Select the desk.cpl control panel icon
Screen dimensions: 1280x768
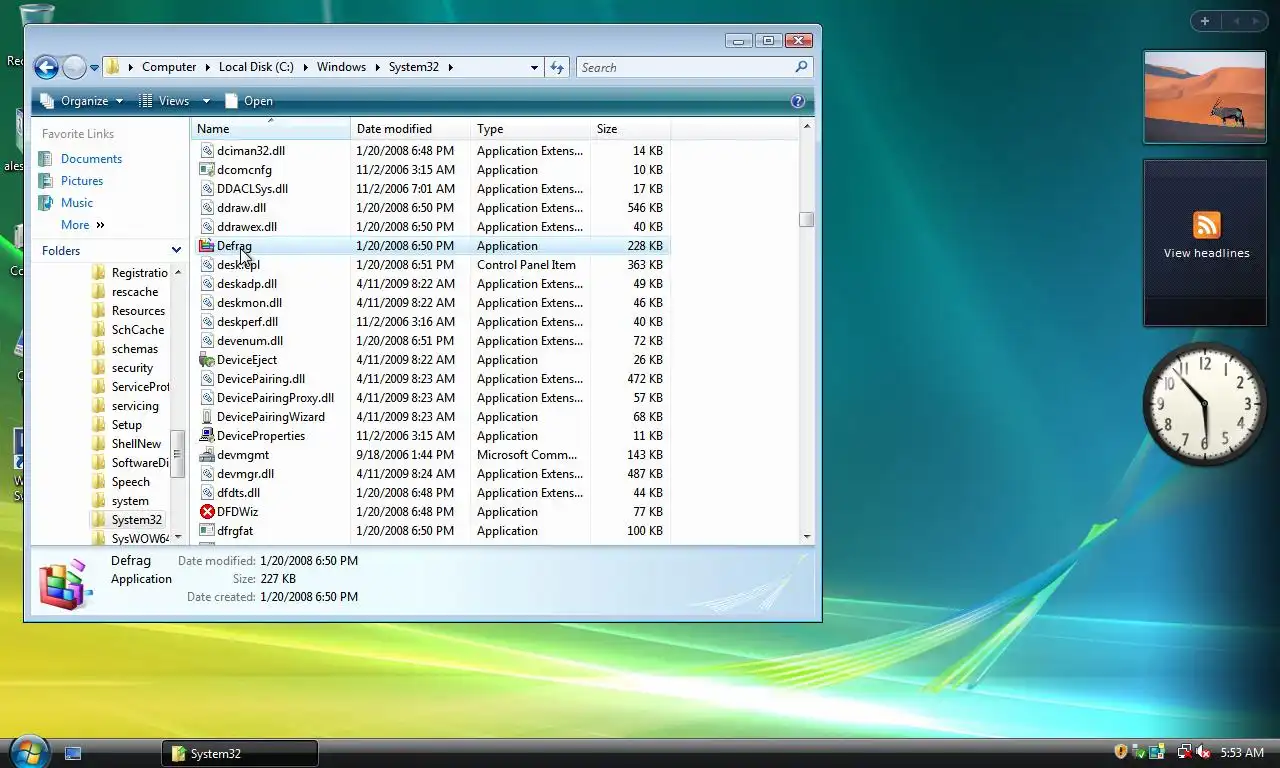pyautogui.click(x=207, y=265)
